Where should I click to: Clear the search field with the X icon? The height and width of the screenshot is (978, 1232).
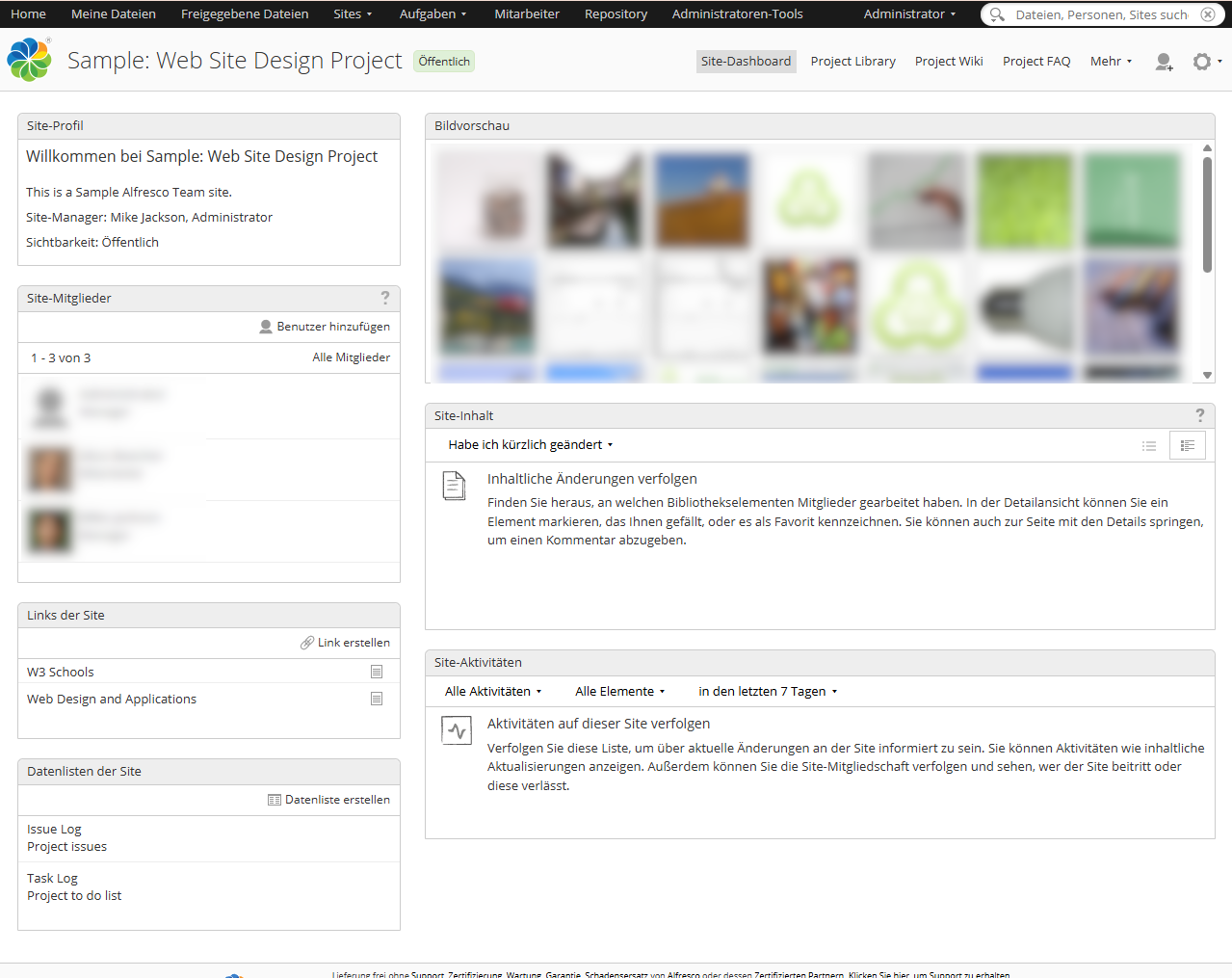pos(1208,14)
